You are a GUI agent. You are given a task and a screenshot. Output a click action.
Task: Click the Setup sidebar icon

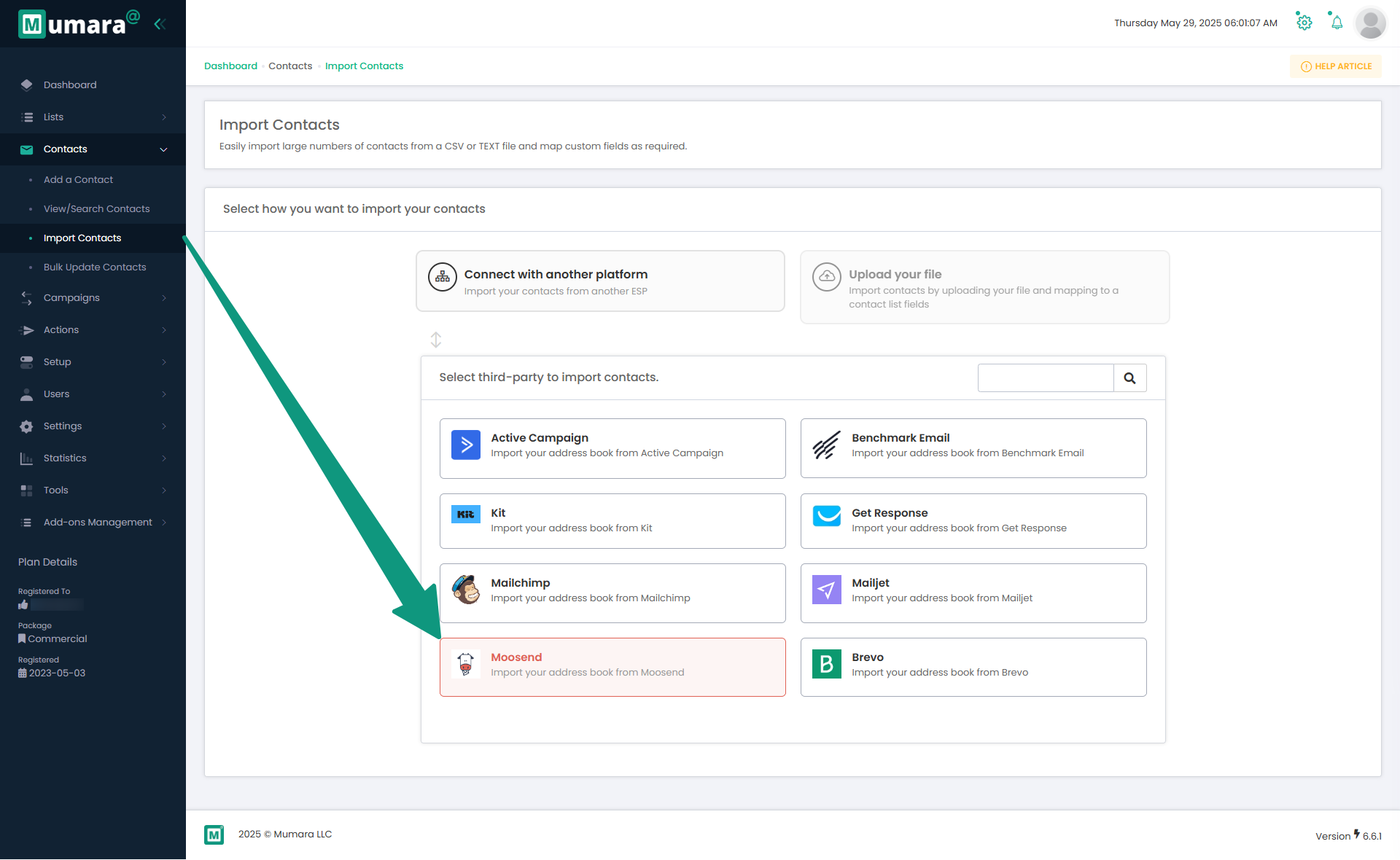tap(26, 362)
